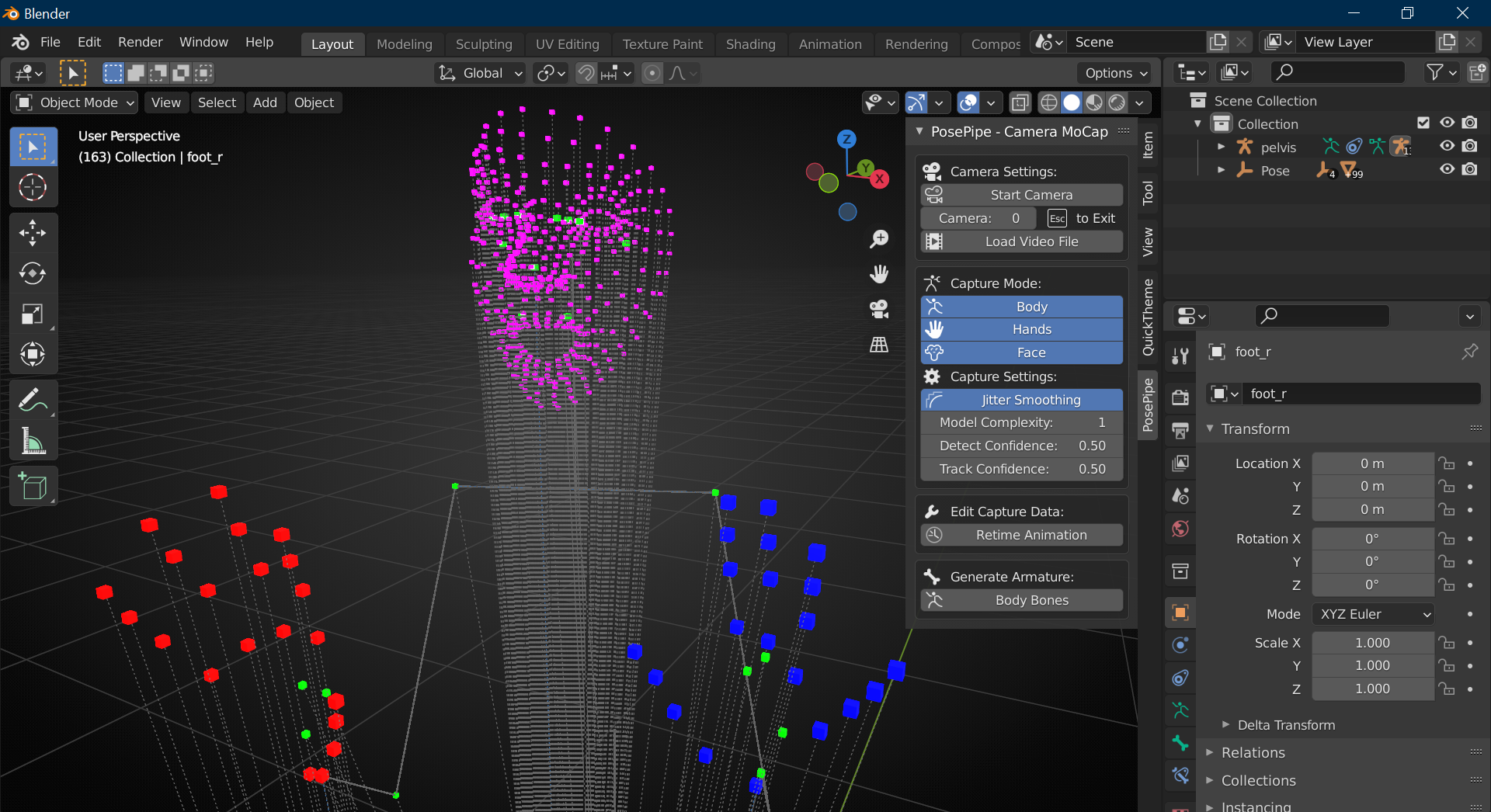Click the Start Camera button
The width and height of the screenshot is (1491, 812).
1021,195
